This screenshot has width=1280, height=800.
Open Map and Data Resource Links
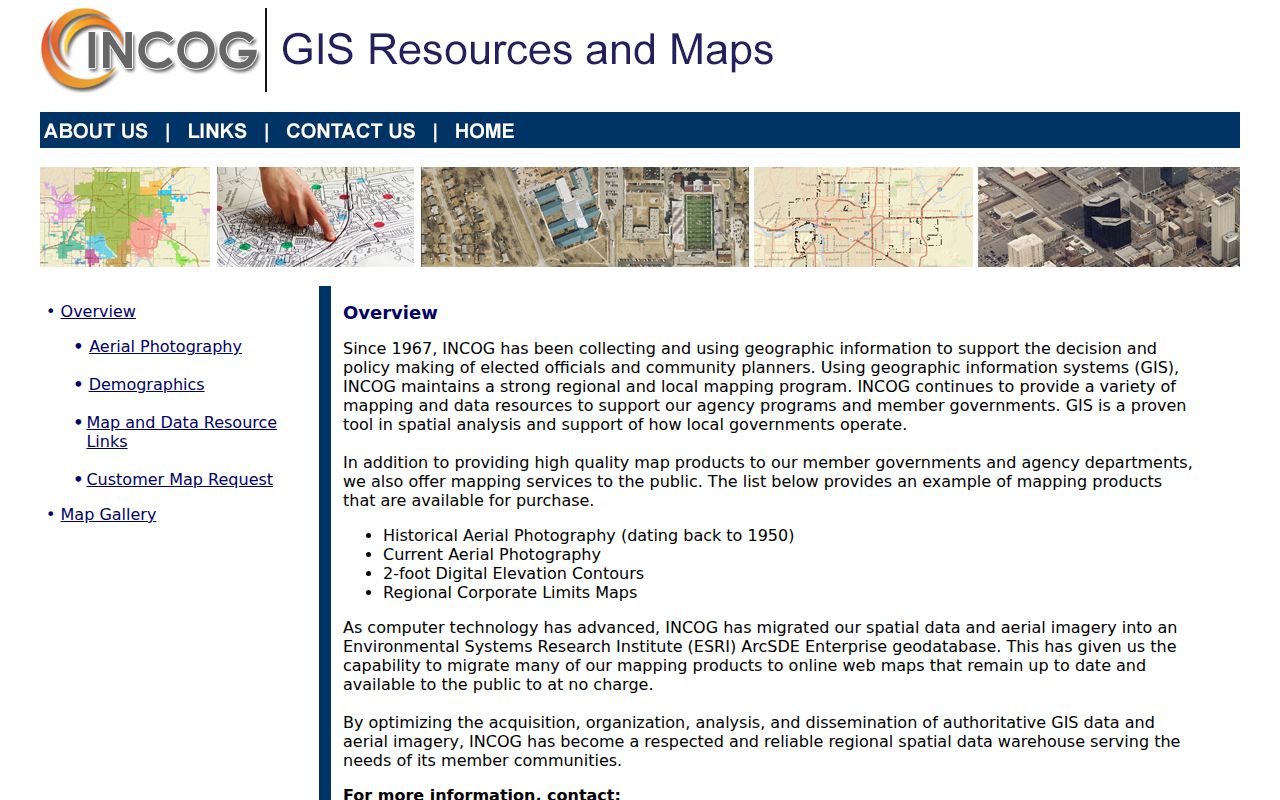point(182,432)
